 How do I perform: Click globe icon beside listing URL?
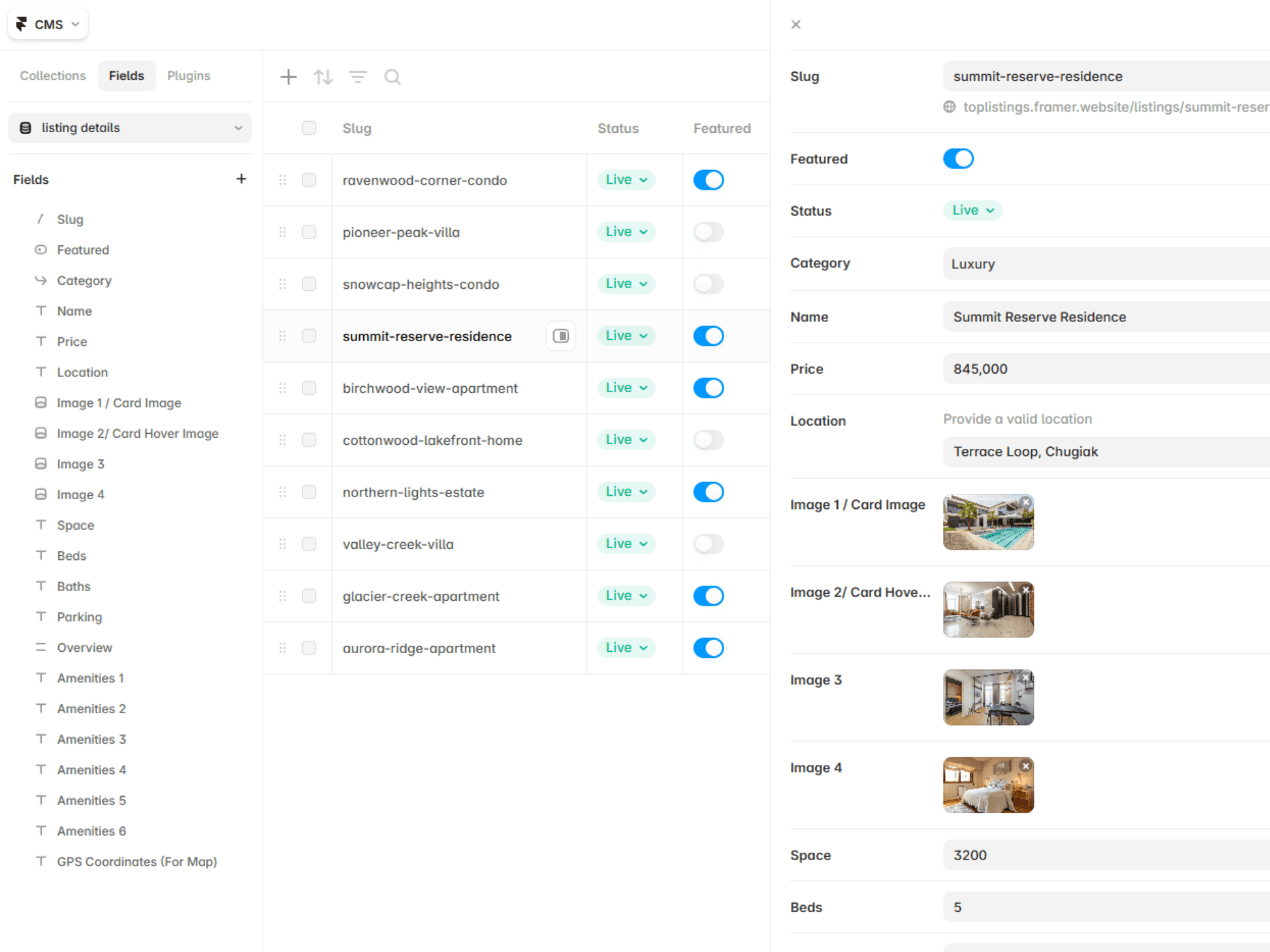coord(949,107)
